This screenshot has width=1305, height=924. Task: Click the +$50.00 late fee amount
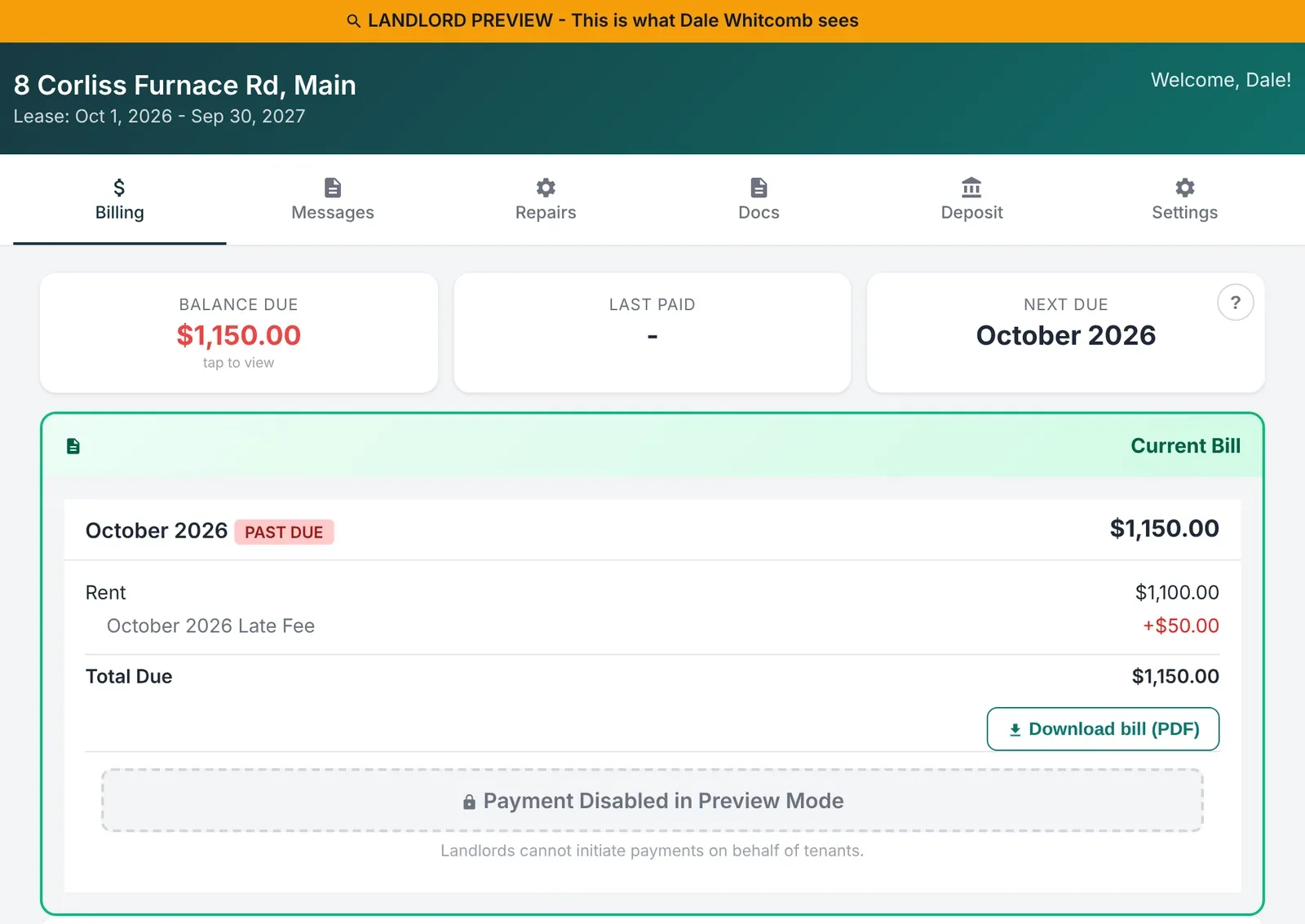tap(1180, 626)
